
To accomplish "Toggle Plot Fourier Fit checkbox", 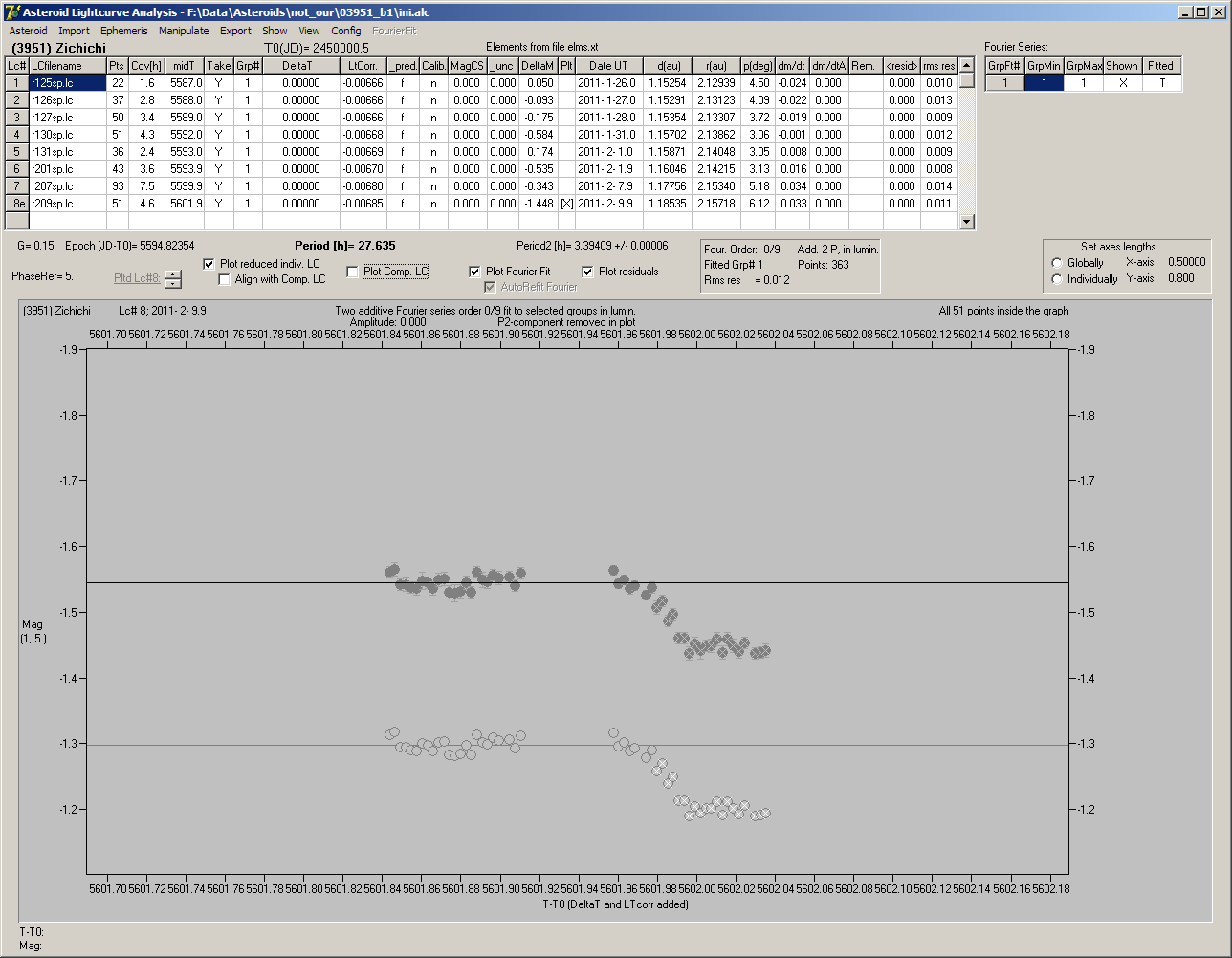I will (x=474, y=272).
